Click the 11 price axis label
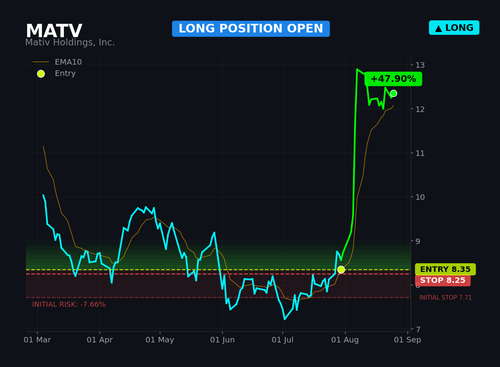The width and height of the screenshot is (500, 367). coord(420,153)
